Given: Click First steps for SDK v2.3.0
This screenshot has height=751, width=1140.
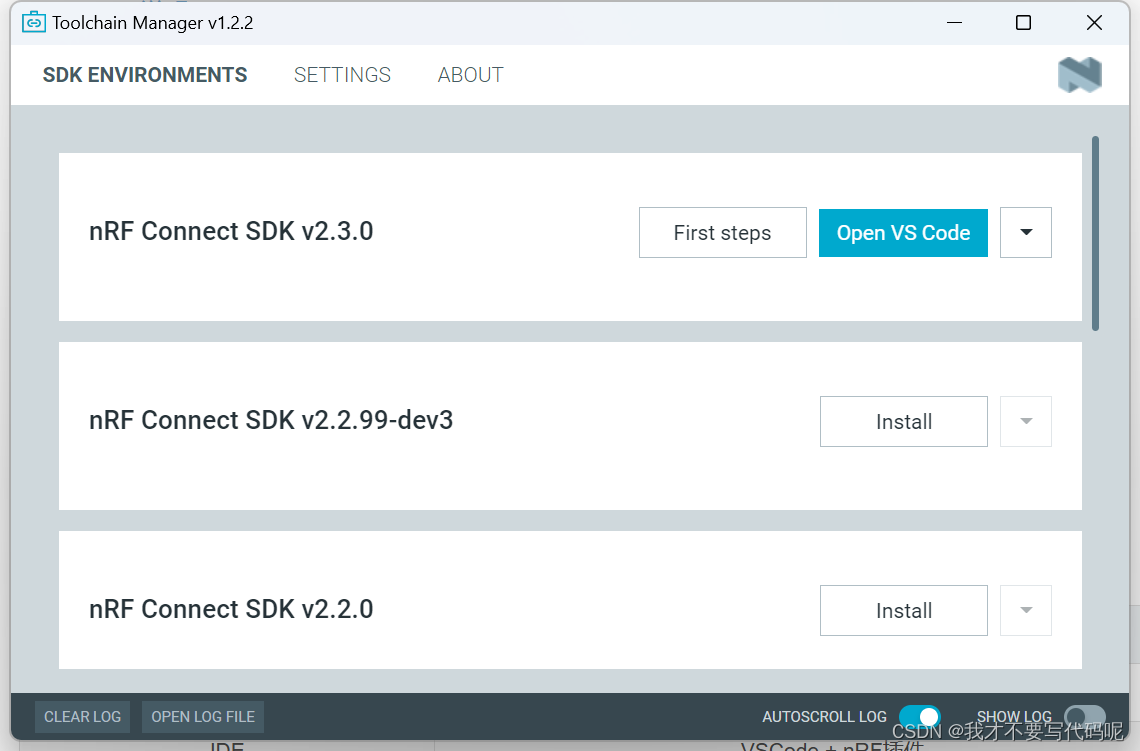Looking at the screenshot, I should tap(723, 233).
